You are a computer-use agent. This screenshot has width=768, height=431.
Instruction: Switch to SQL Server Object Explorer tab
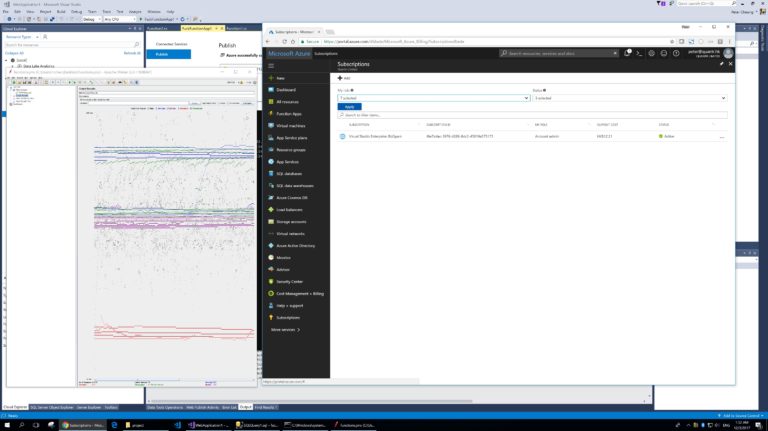[52, 407]
